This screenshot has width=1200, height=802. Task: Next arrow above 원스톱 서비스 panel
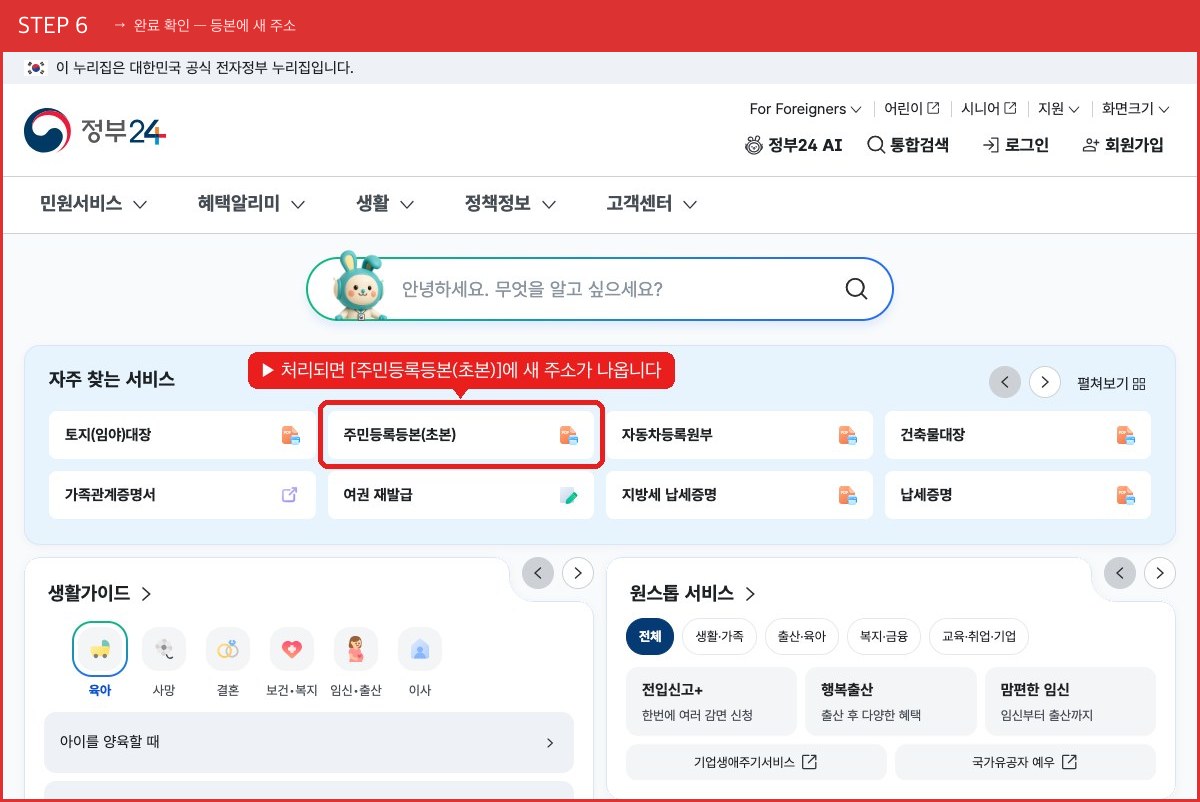(x=1160, y=573)
